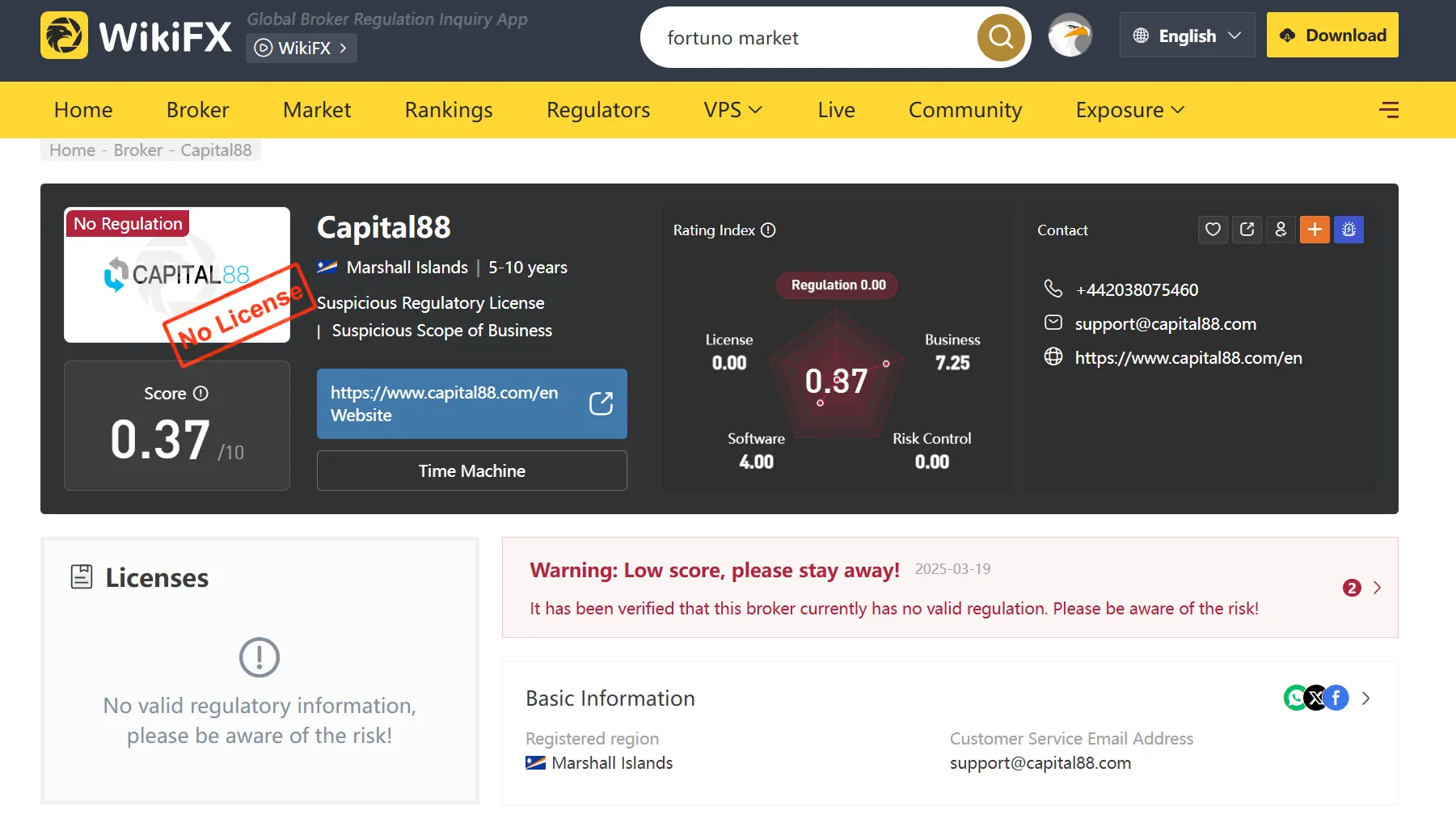The image size is (1456, 827).
Task: Click the Regulation 0.00 badge
Action: tap(838, 285)
